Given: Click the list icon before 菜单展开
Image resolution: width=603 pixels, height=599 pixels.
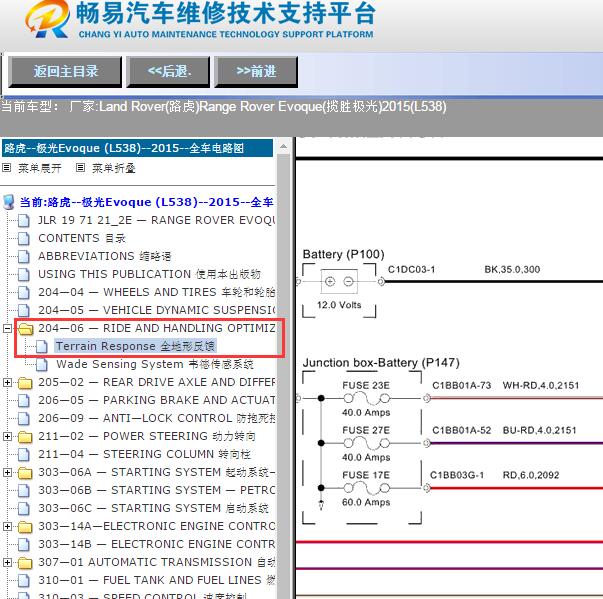Looking at the screenshot, I should tap(7, 168).
